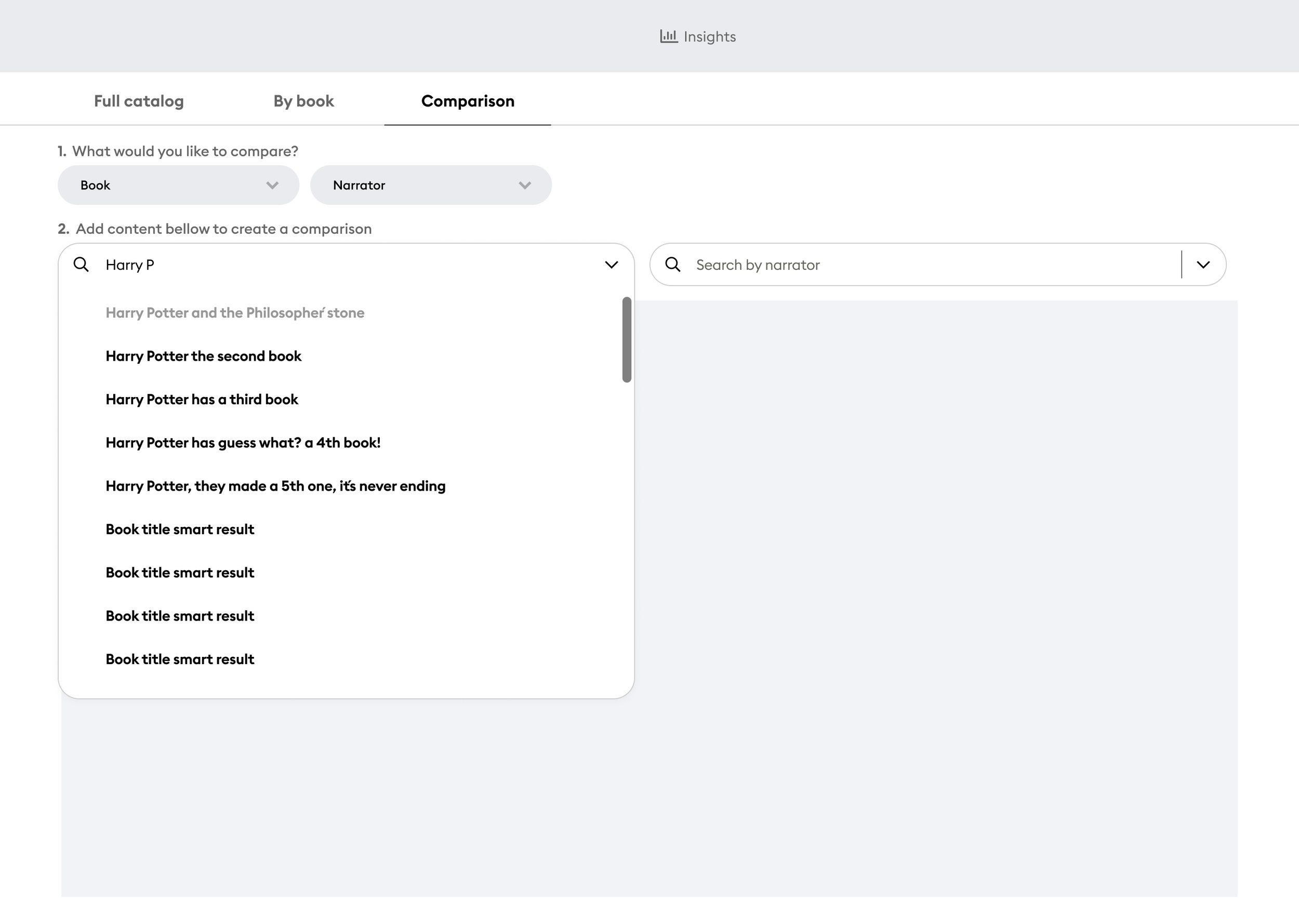The image size is (1299, 924).
Task: Open the Book comparison type dropdown
Action: click(x=178, y=186)
